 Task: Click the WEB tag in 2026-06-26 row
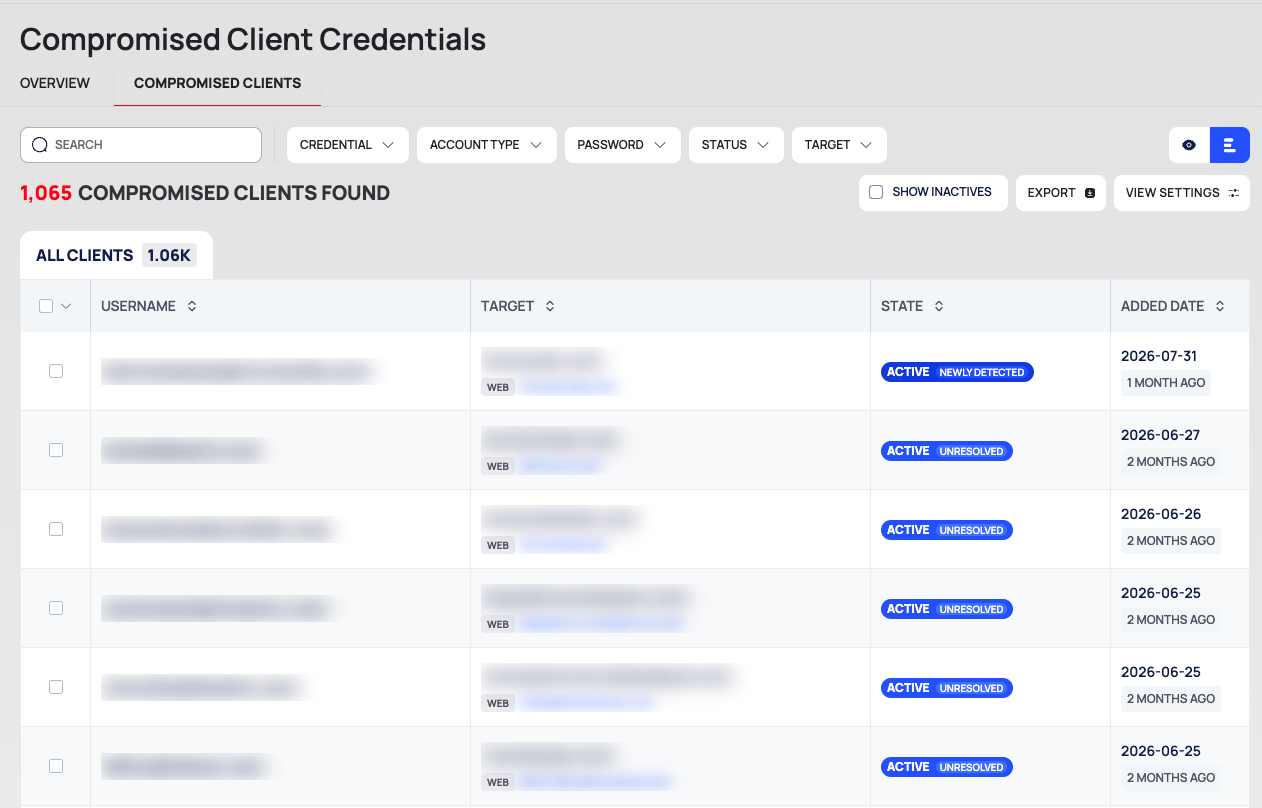(x=498, y=545)
